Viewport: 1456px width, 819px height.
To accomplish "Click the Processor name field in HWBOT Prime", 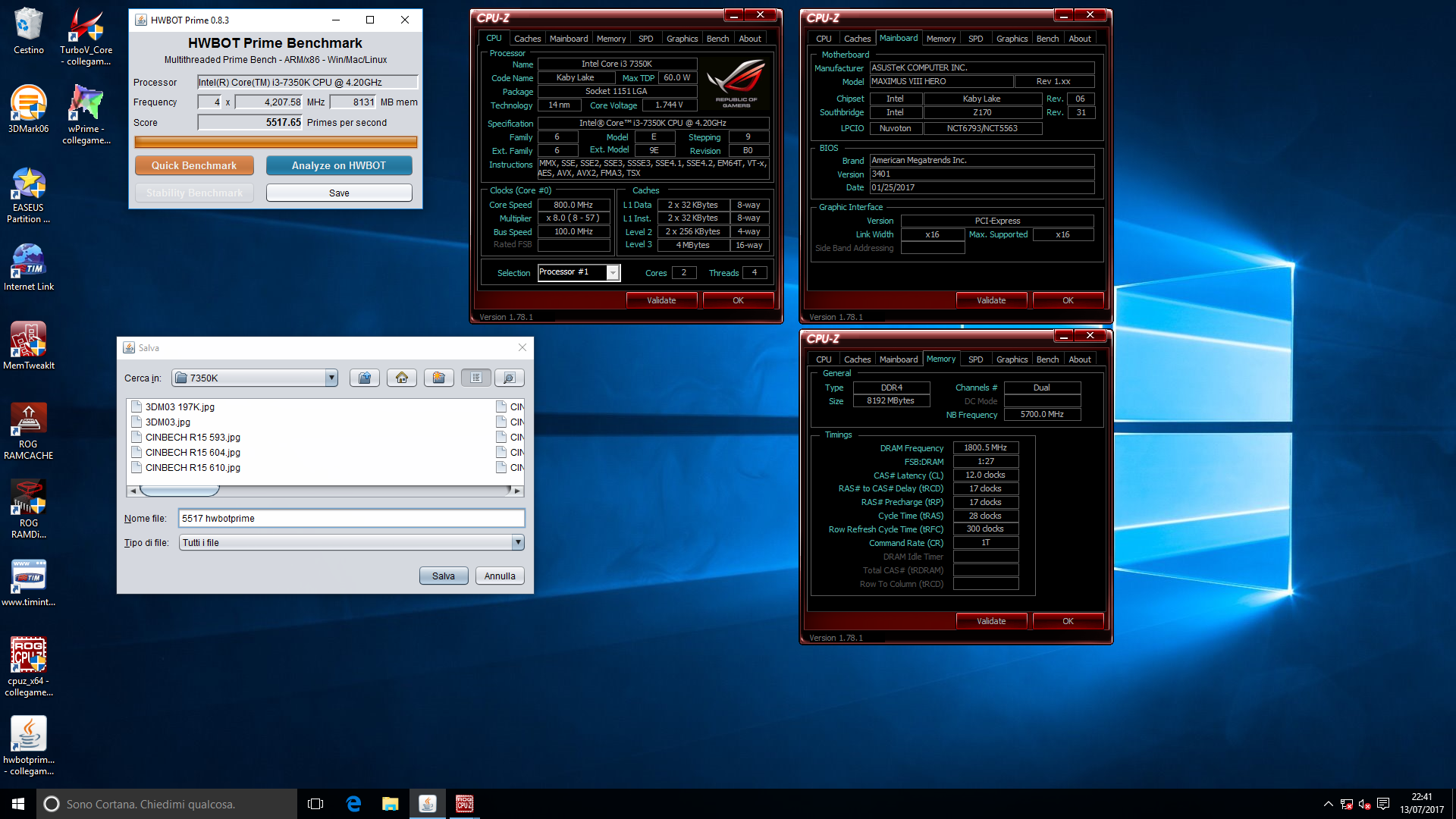I will point(307,82).
